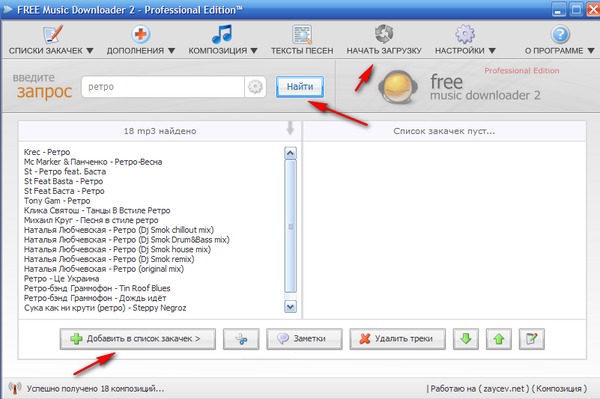Screen dimensions: 600x399
Task: Select Mc Marker & Панченко - Ретро-Весна
Action: [93, 162]
